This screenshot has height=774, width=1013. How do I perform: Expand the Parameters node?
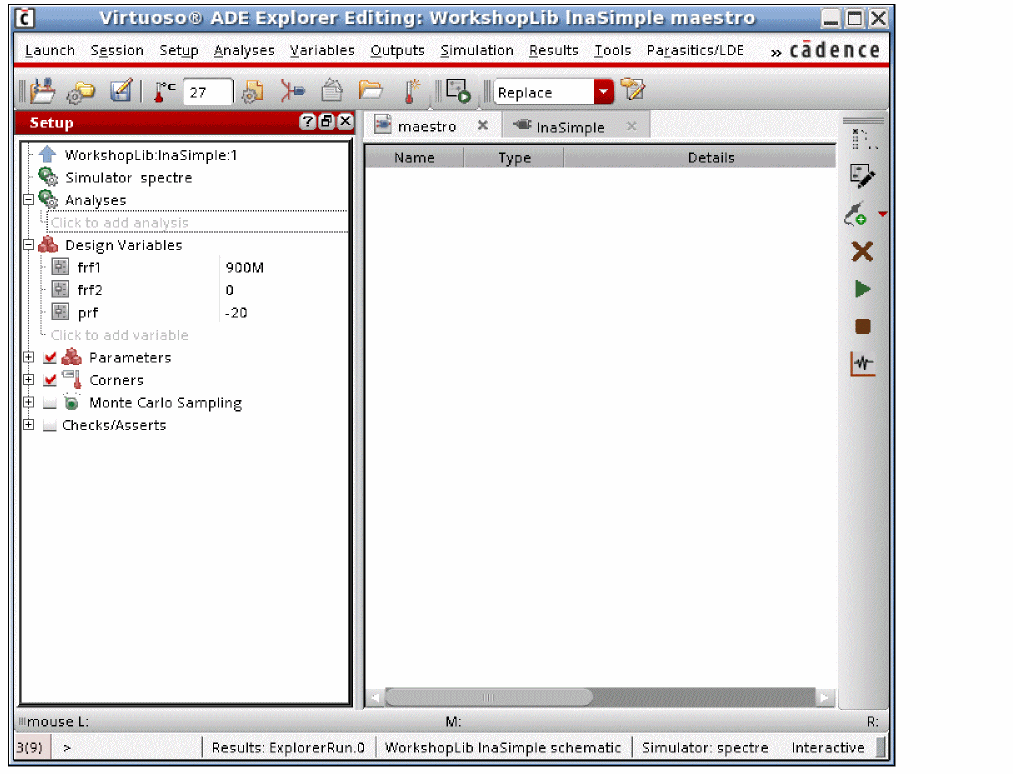tap(28, 357)
